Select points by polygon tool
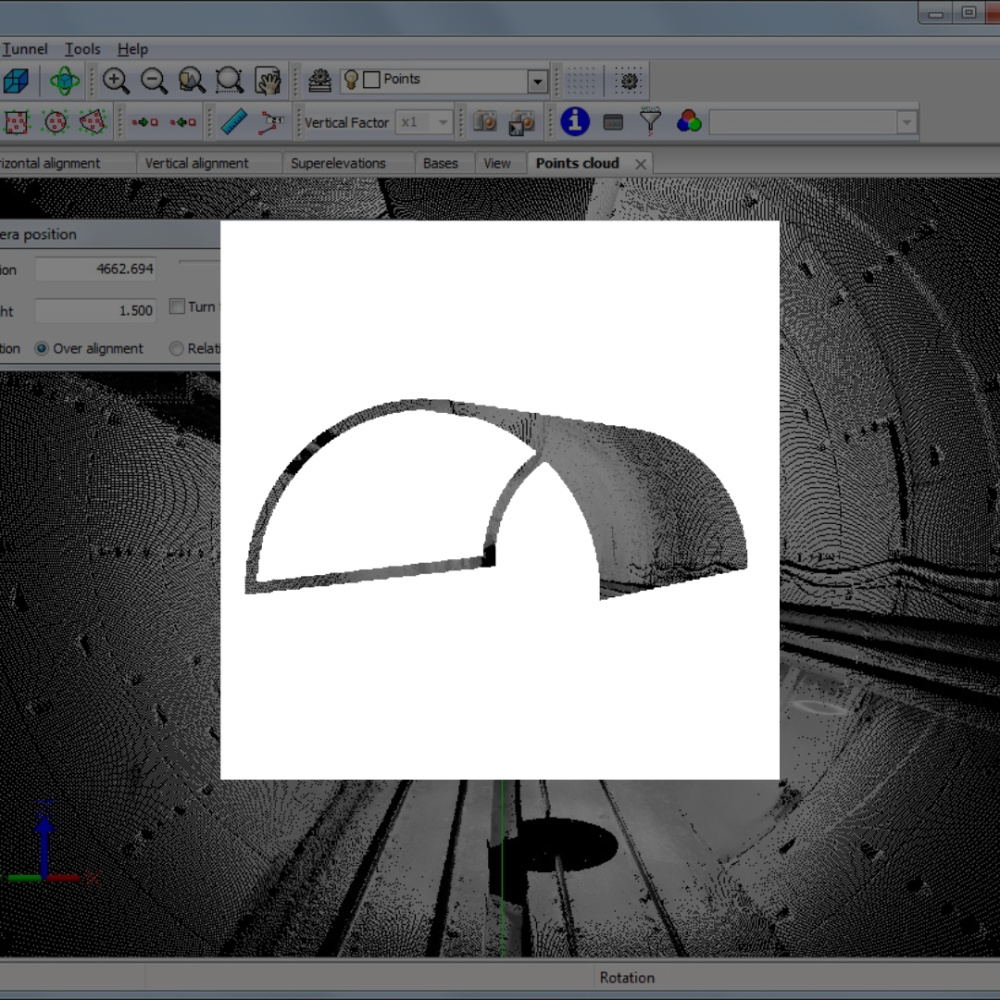Image resolution: width=1000 pixels, height=1000 pixels. point(93,122)
